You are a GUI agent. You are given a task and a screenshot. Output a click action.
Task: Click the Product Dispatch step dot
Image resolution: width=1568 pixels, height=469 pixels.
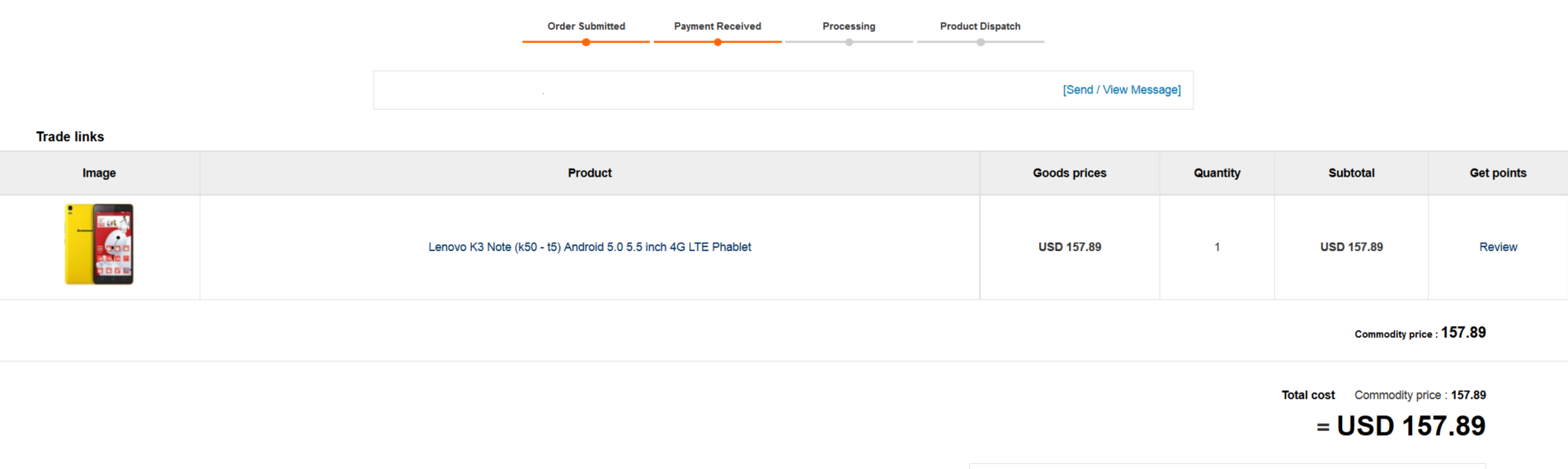981,42
